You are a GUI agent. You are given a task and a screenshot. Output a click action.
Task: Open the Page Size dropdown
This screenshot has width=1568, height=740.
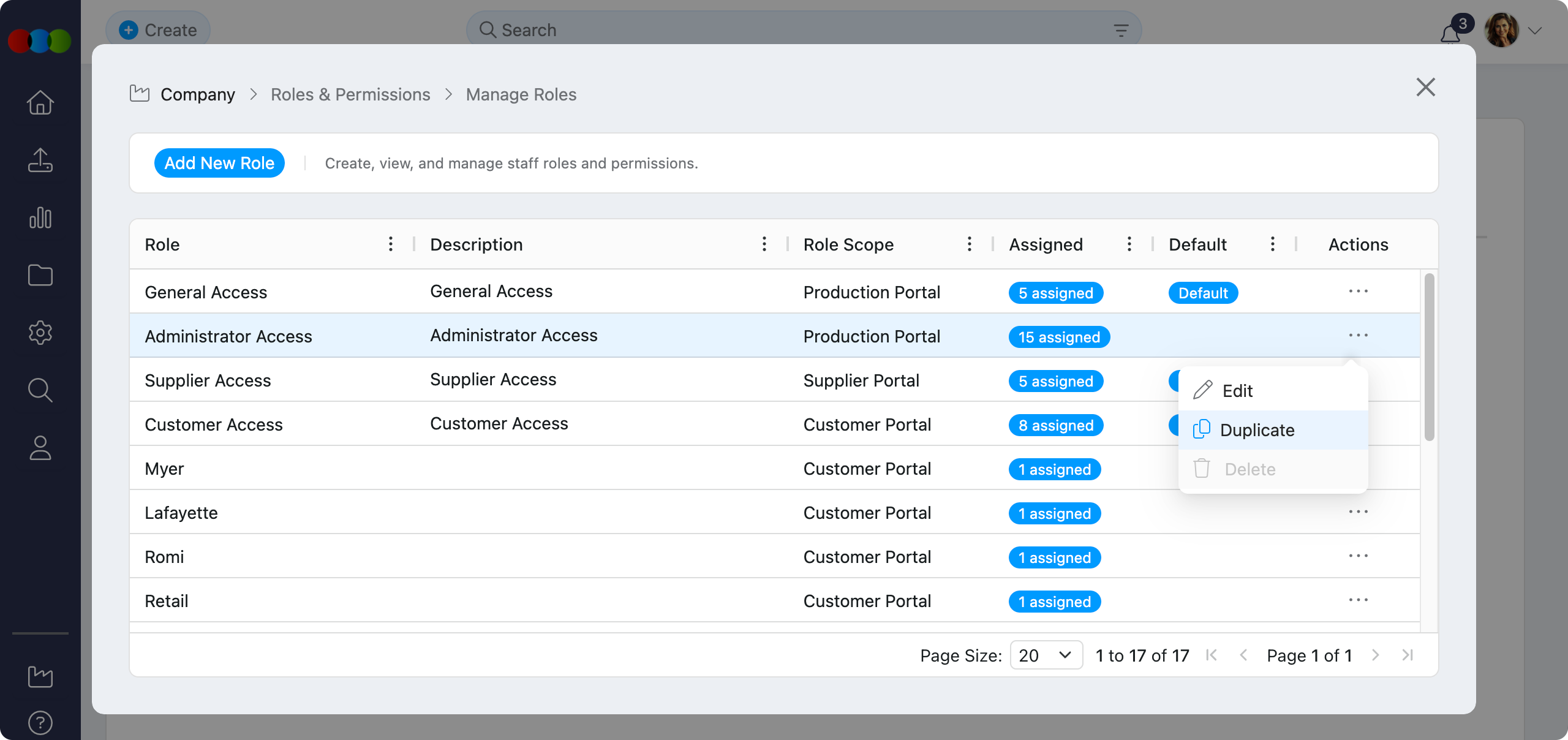pyautogui.click(x=1046, y=655)
